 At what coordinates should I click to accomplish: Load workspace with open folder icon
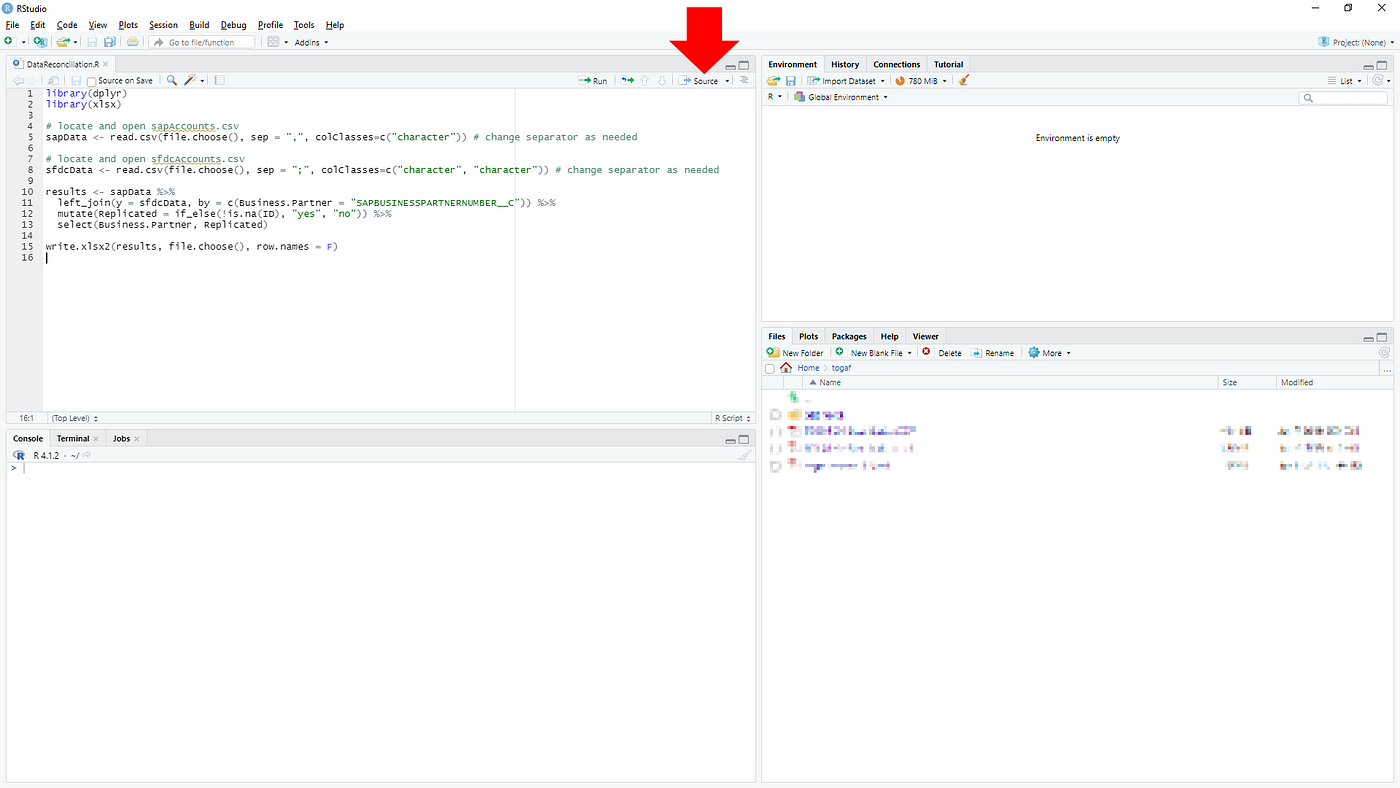point(773,81)
